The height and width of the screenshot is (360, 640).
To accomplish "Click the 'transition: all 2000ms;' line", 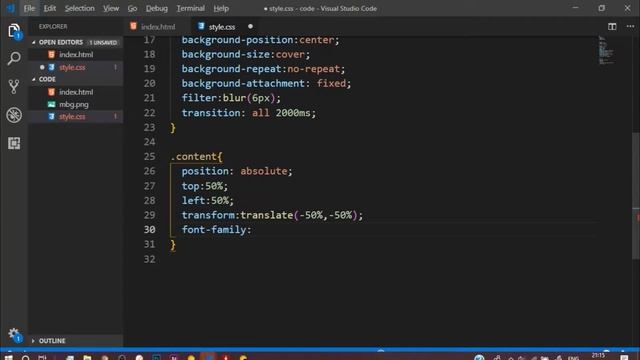I will 249,113.
